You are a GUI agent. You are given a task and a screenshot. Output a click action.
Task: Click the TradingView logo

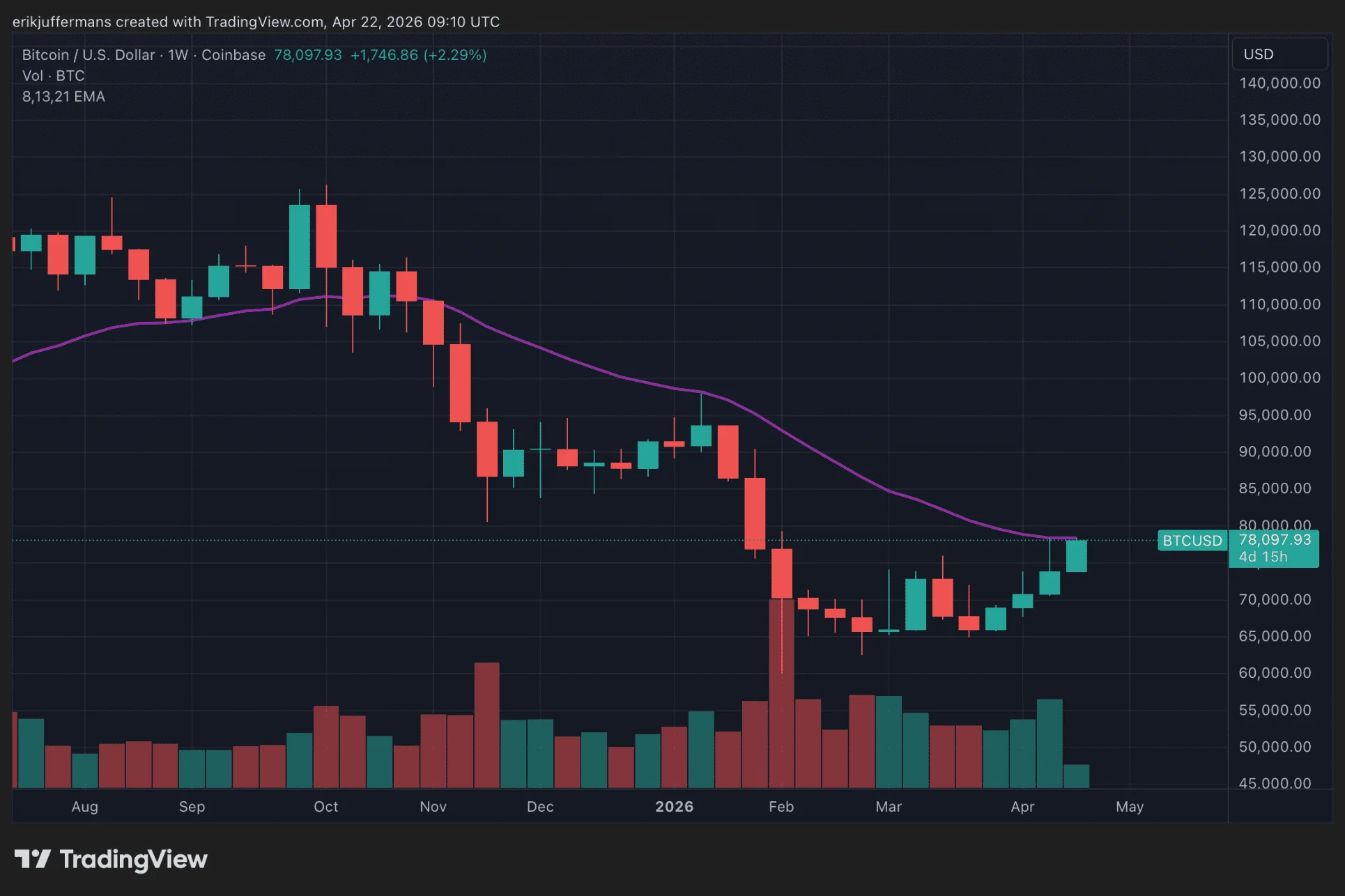point(112,859)
